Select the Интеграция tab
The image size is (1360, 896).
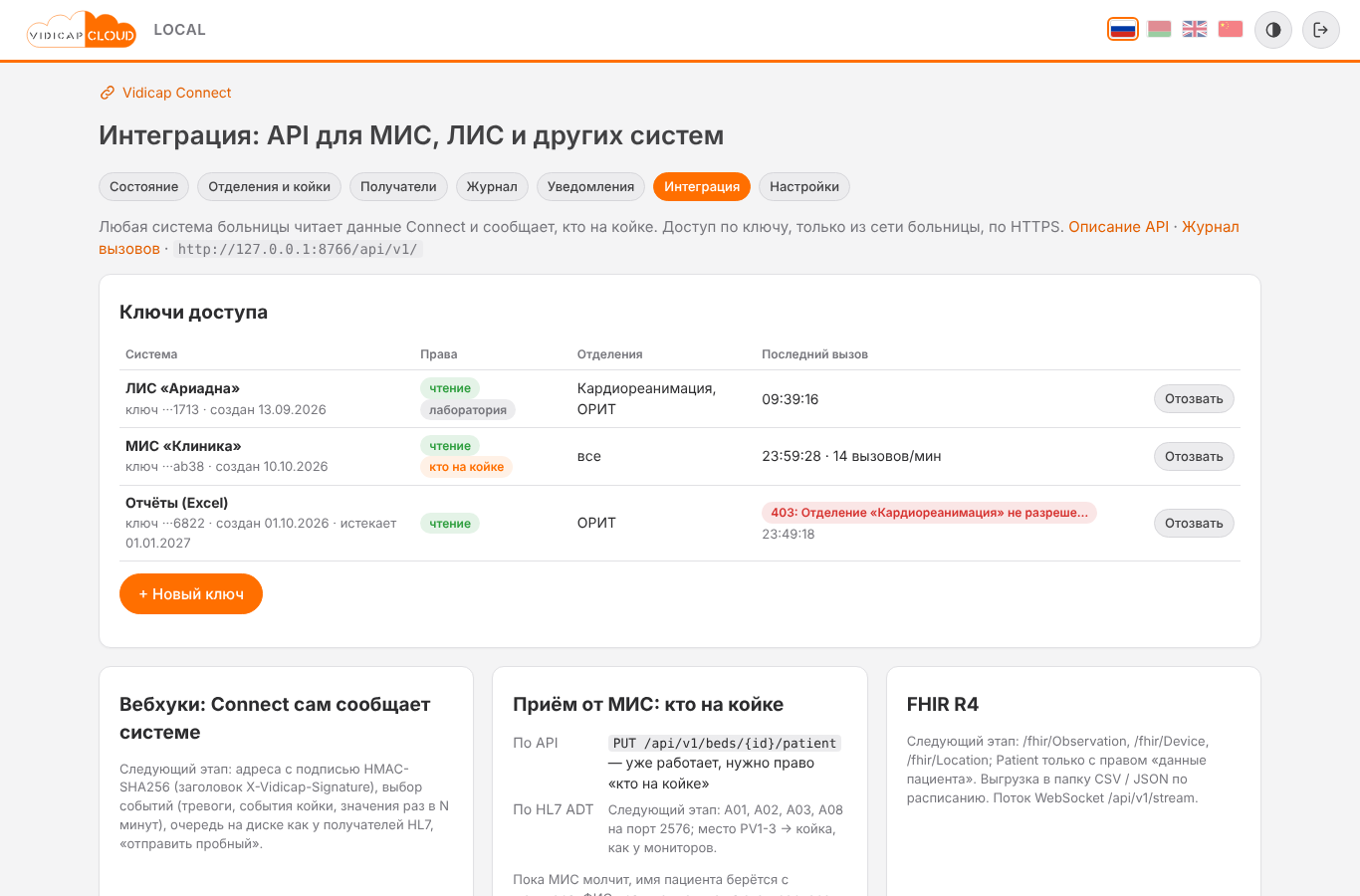(702, 187)
